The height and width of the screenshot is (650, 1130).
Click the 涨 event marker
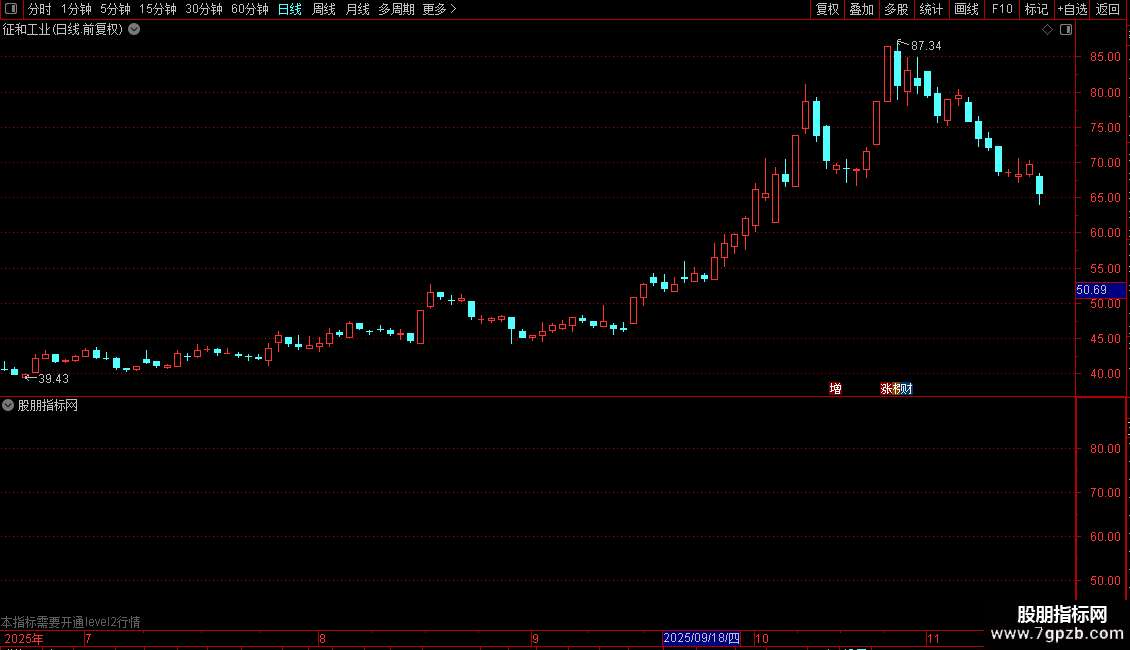(886, 388)
